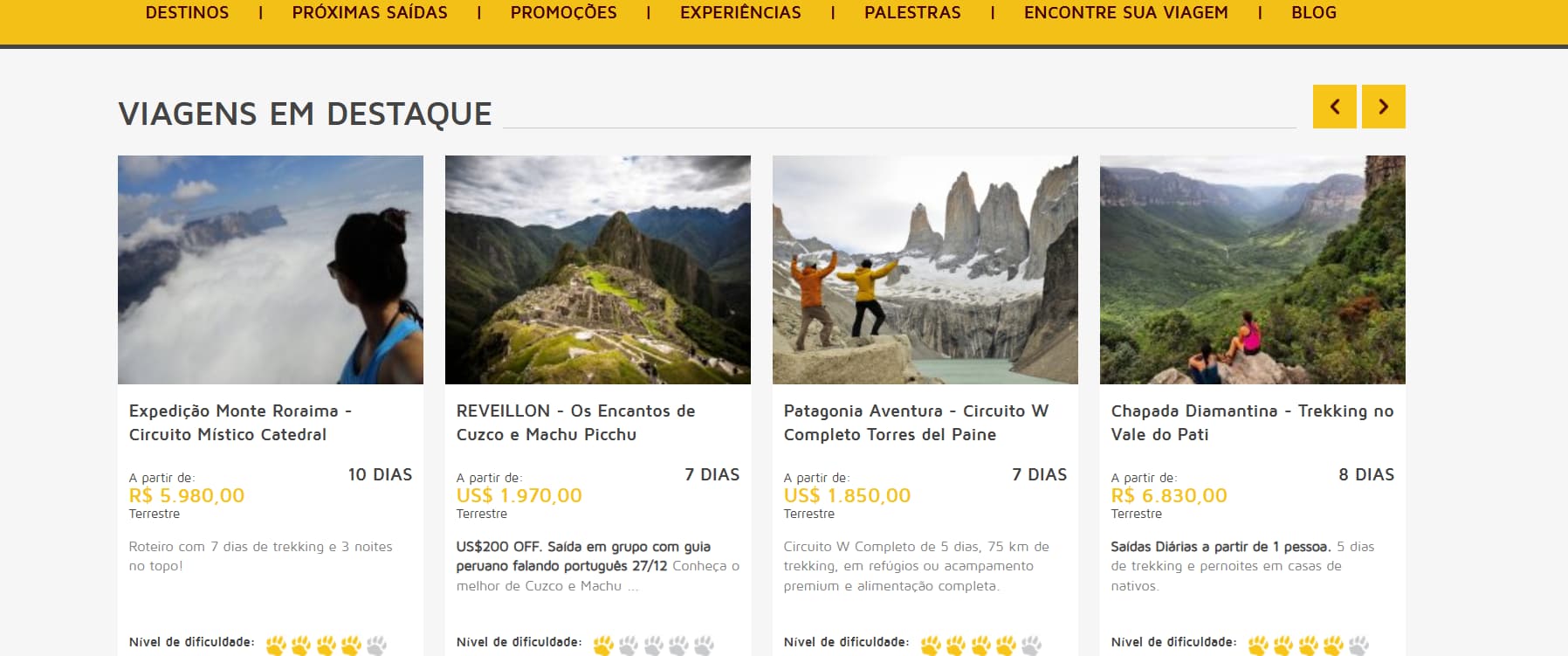Click the yellow paw icon under Cuzco card
1568x656 pixels.
pos(603,646)
